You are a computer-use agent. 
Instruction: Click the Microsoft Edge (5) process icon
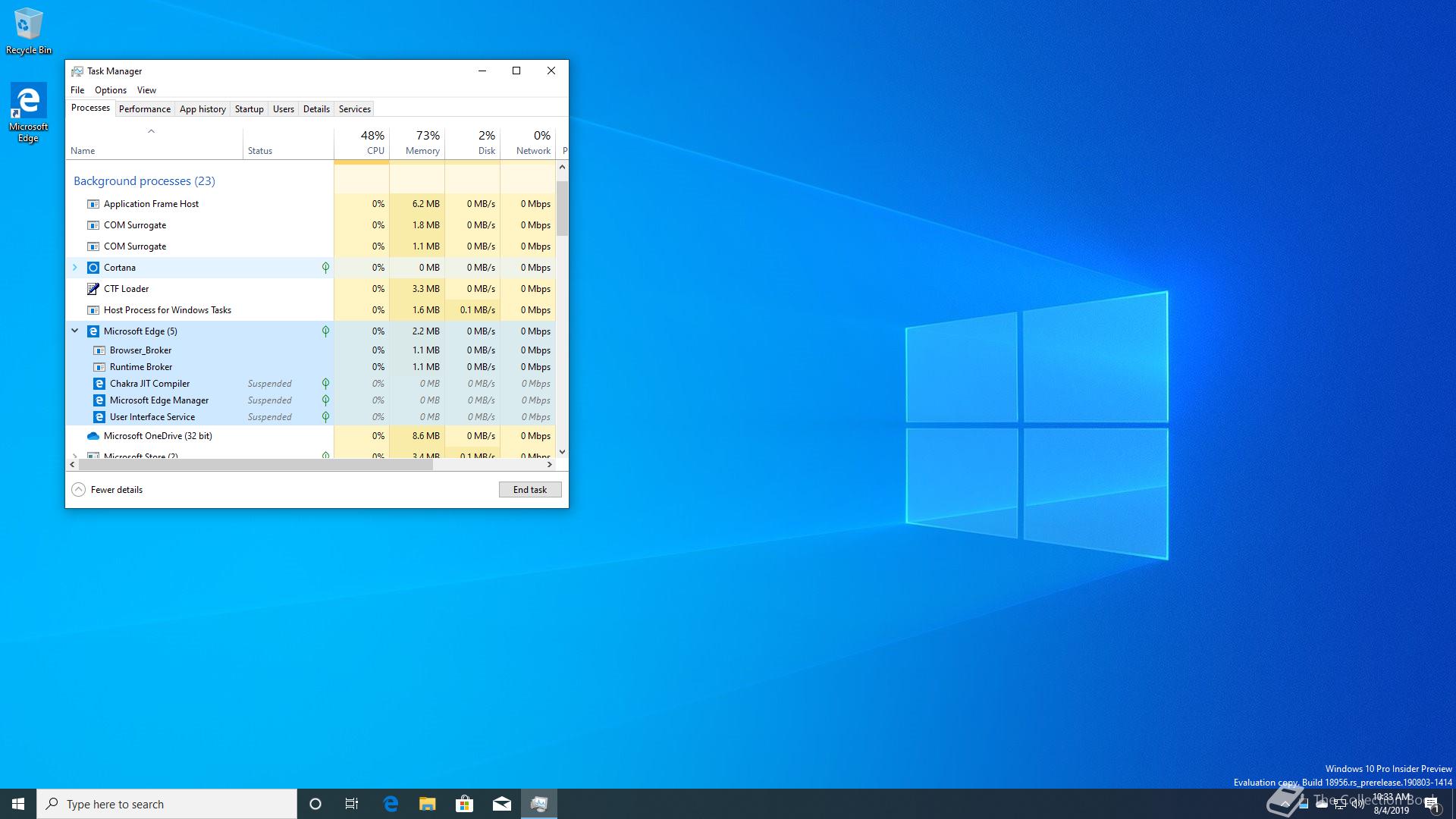(93, 331)
